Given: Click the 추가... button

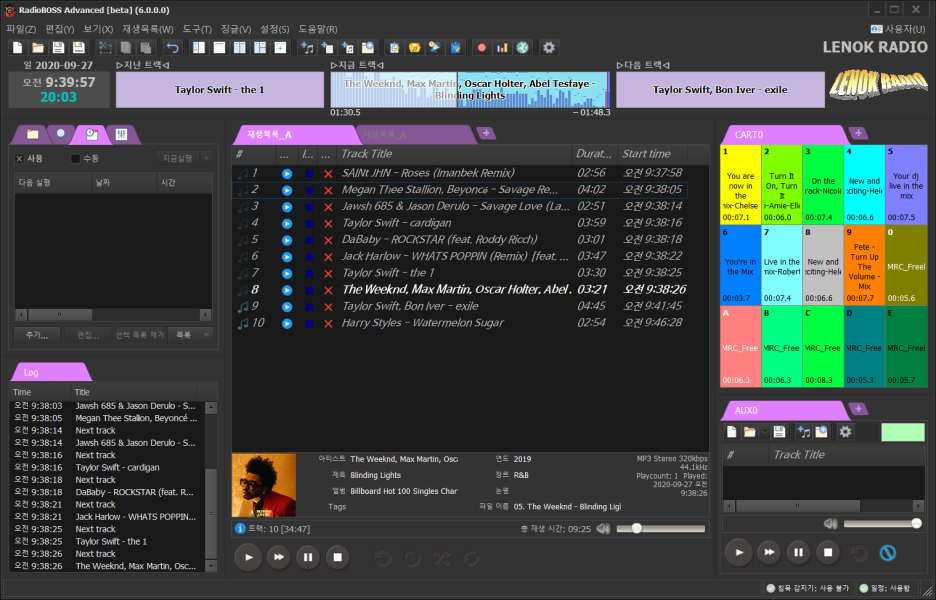Looking at the screenshot, I should (x=37, y=335).
